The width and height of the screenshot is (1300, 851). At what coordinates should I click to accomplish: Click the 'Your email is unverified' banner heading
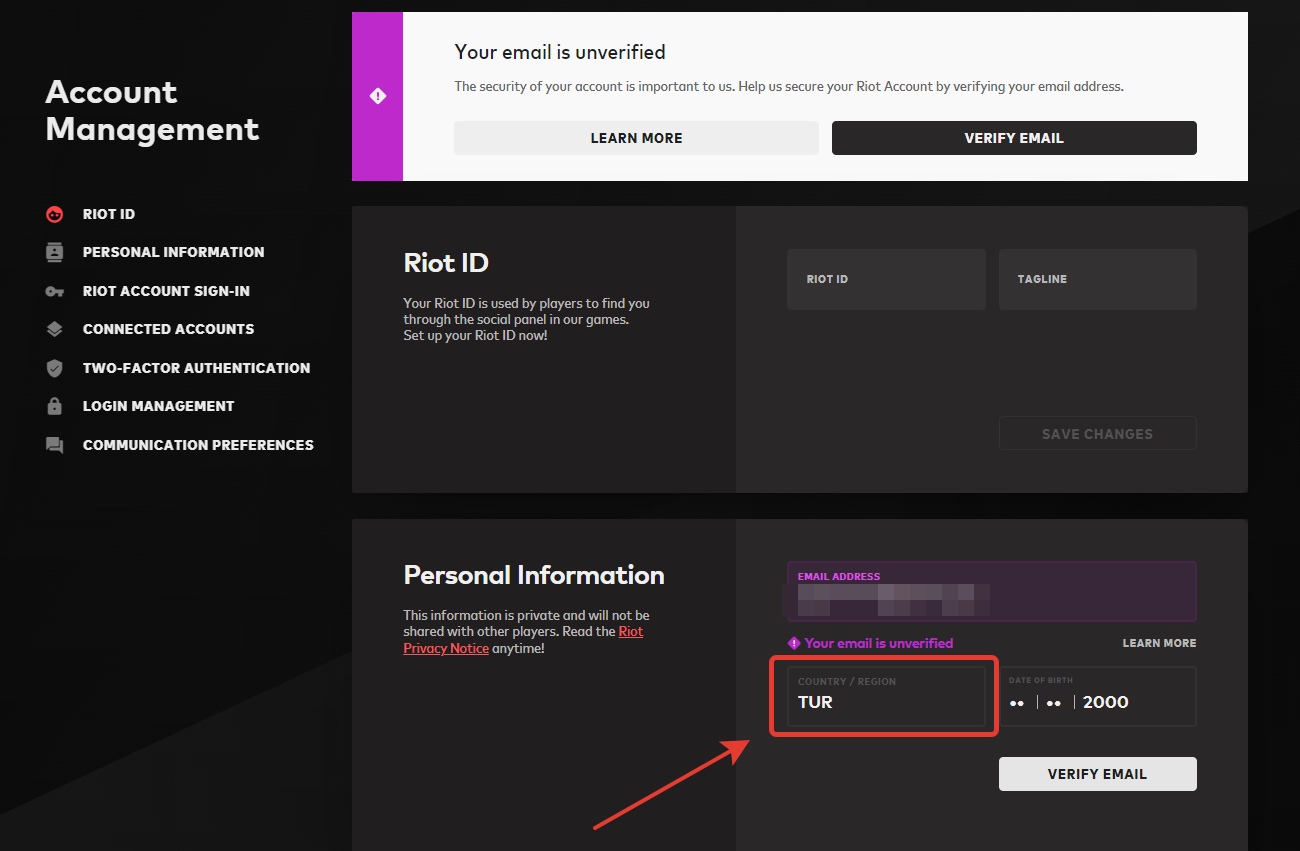[560, 52]
